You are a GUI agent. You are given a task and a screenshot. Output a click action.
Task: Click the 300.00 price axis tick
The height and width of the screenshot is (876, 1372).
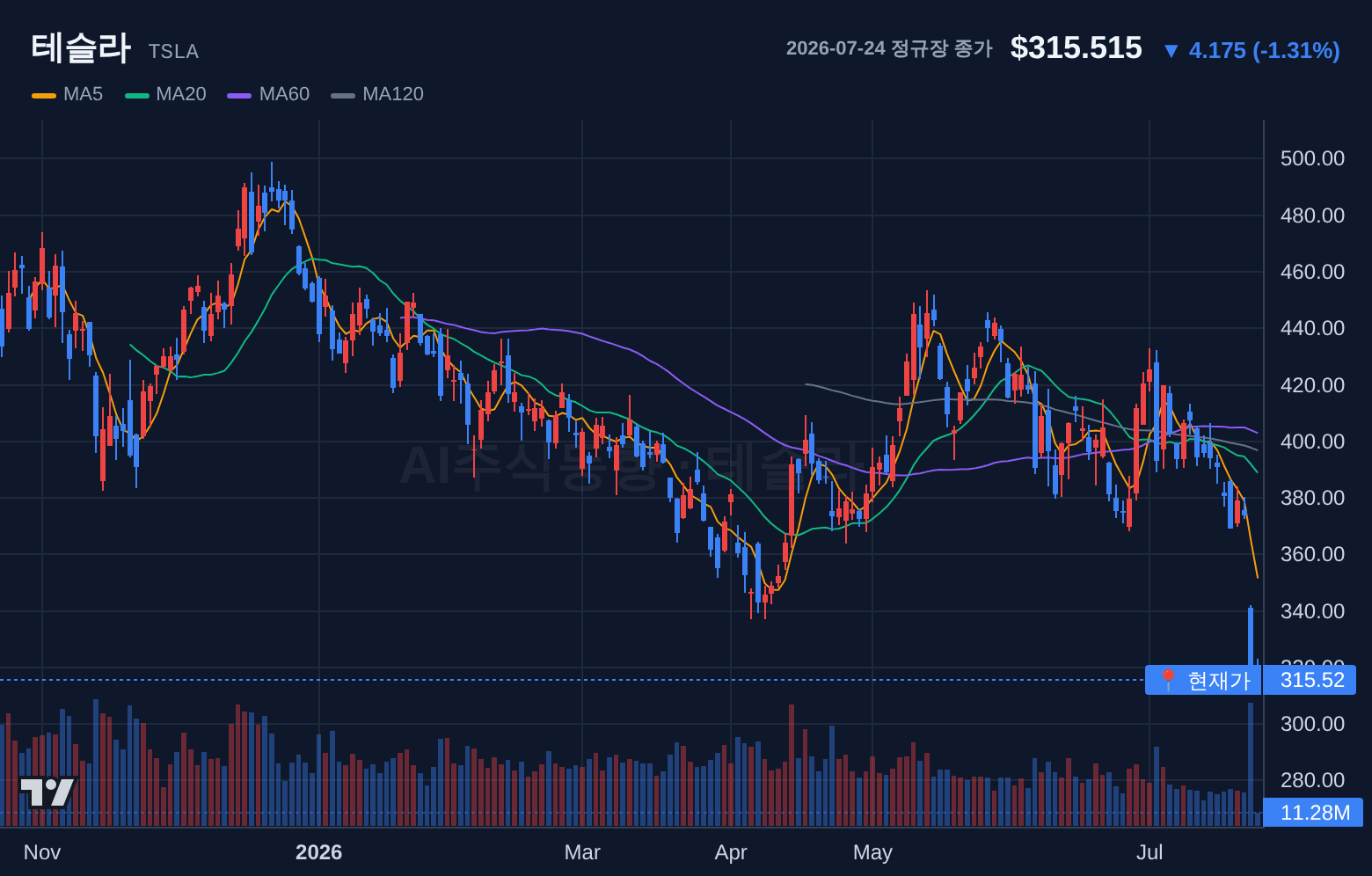click(1312, 724)
